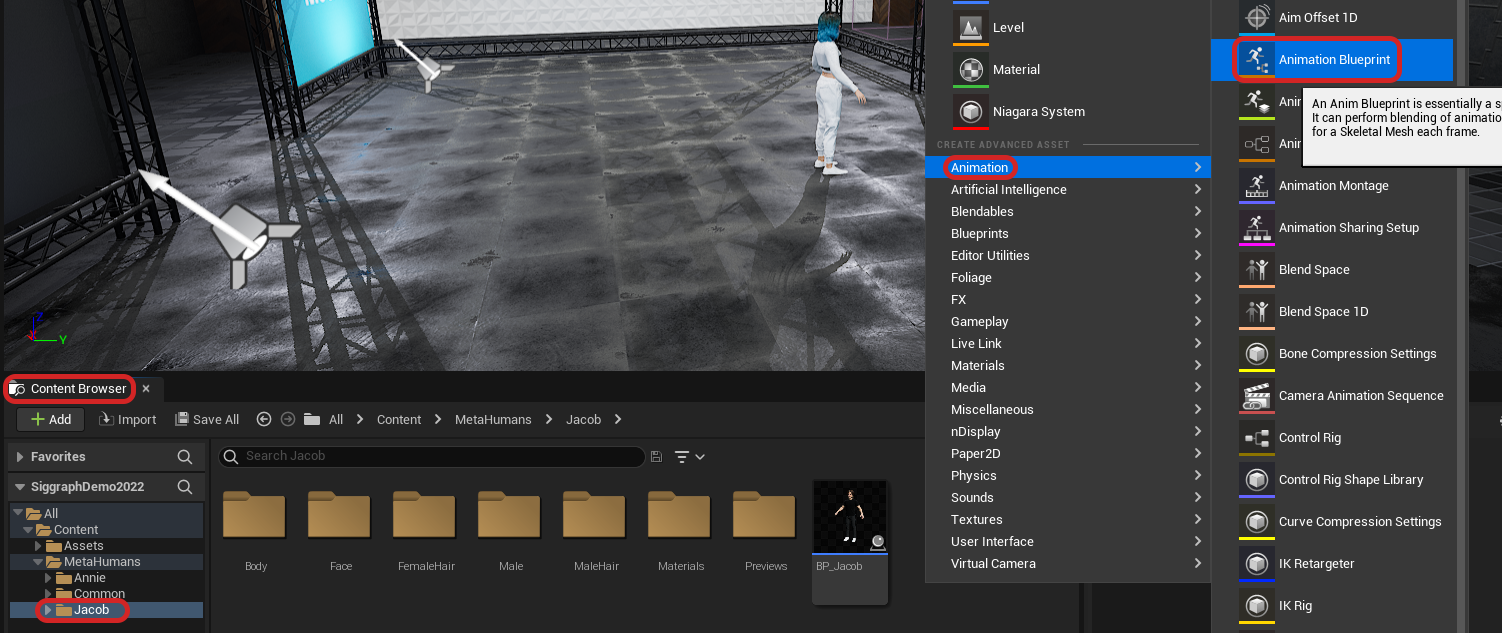The image size is (1502, 633).
Task: Click the Add button
Action: click(x=50, y=420)
